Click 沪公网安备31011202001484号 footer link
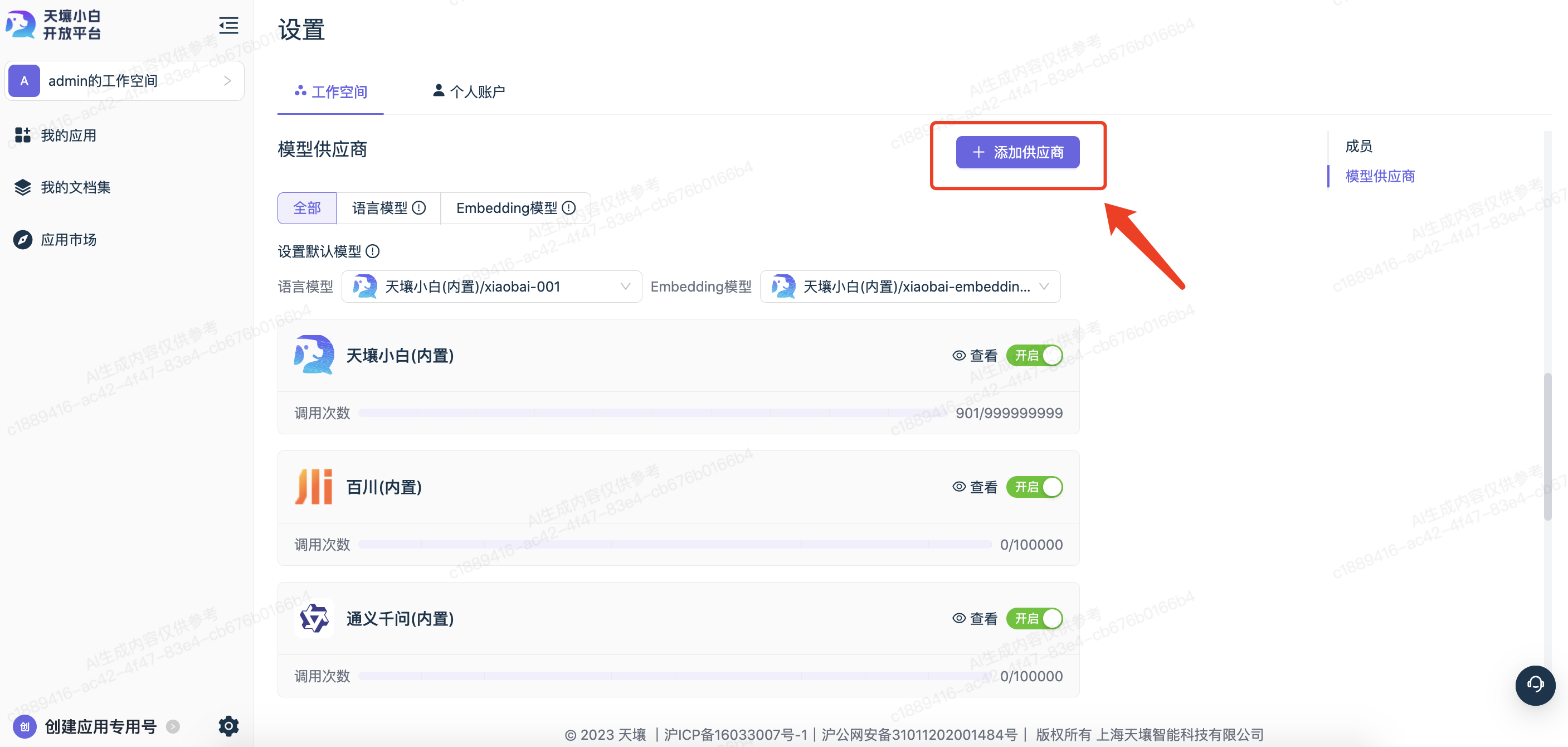The image size is (1568, 747). click(x=920, y=734)
